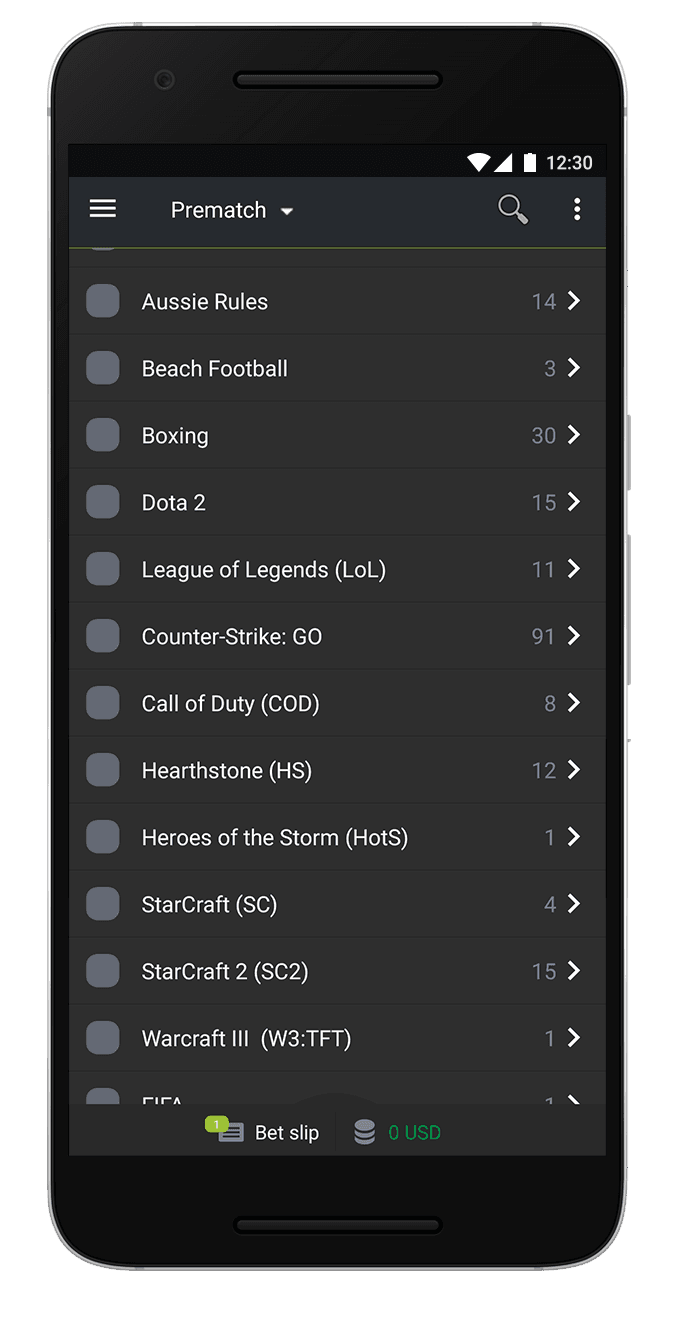Open the hamburger navigation menu
The width and height of the screenshot is (678, 1317).
click(103, 209)
